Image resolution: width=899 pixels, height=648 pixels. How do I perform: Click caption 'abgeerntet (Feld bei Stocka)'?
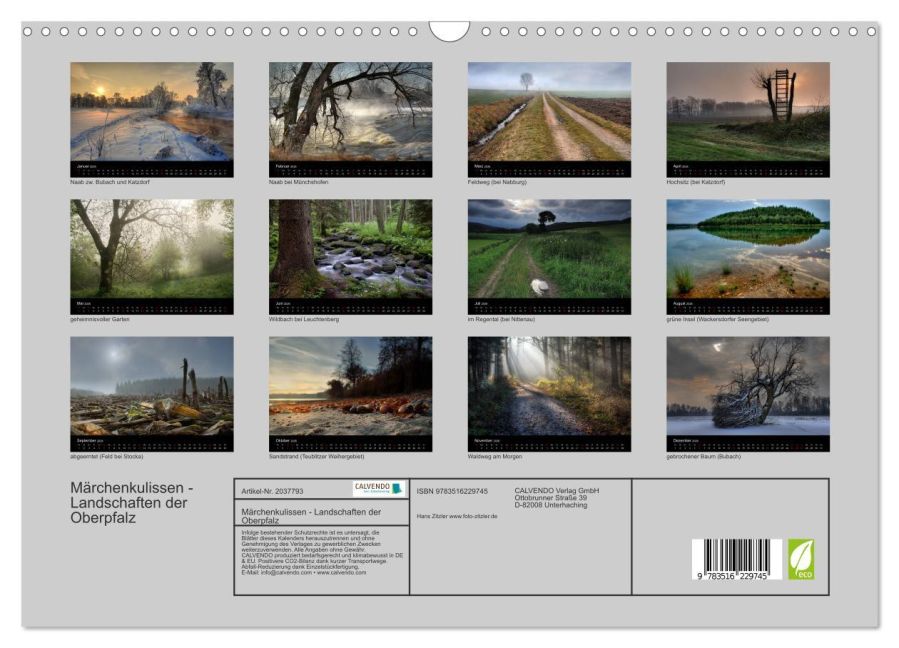[x=107, y=456]
